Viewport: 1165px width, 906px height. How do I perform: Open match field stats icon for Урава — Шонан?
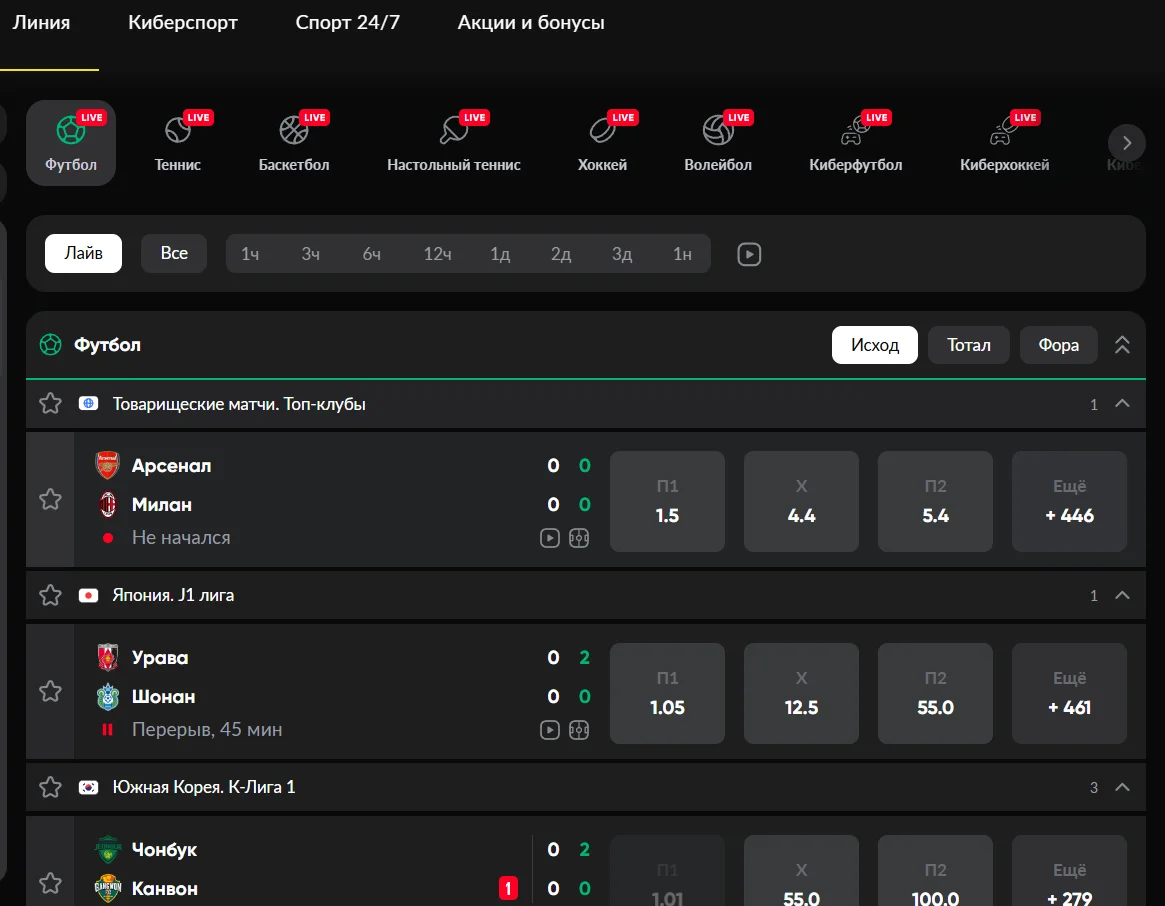(x=580, y=730)
